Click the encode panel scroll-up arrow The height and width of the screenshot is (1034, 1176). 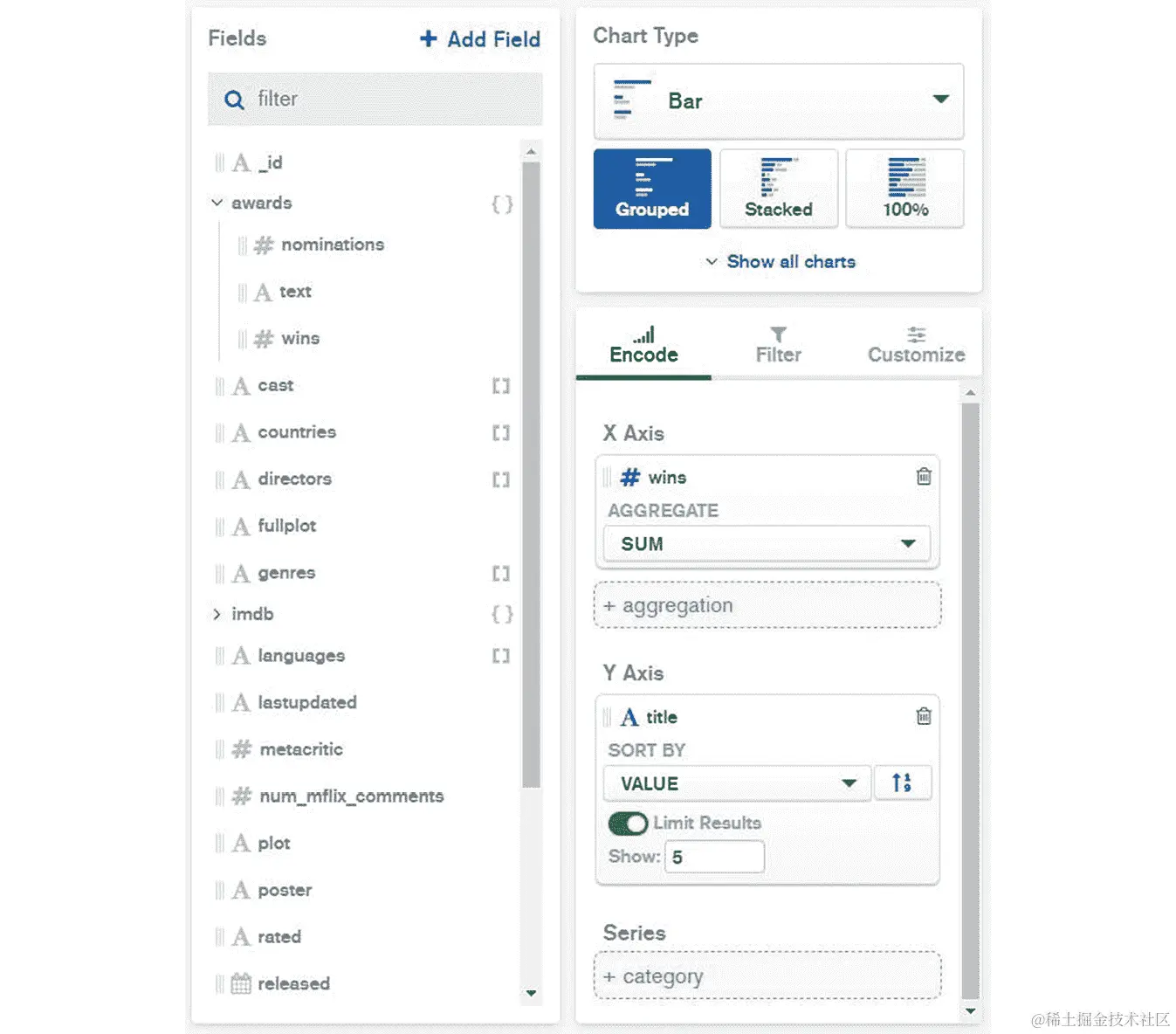(x=970, y=394)
